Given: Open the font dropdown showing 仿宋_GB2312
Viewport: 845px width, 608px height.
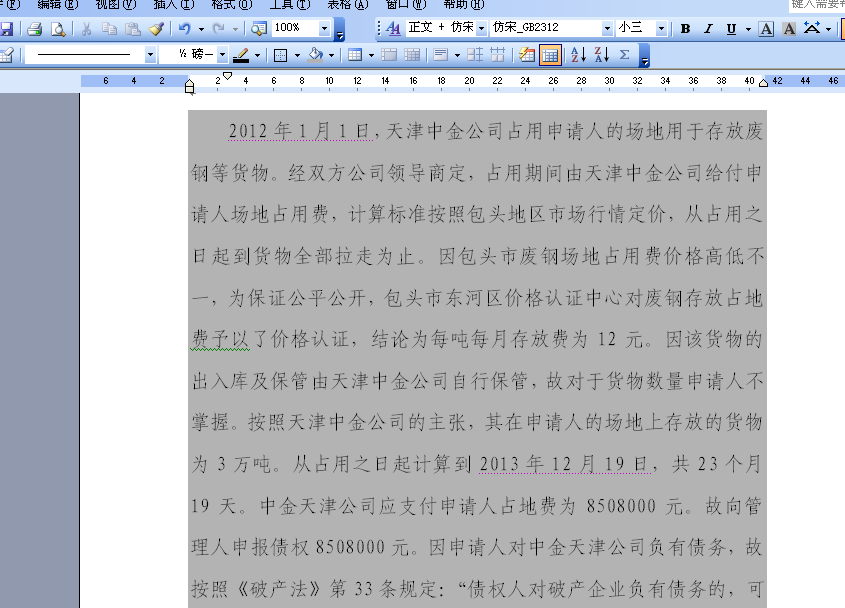Looking at the screenshot, I should [x=607, y=28].
